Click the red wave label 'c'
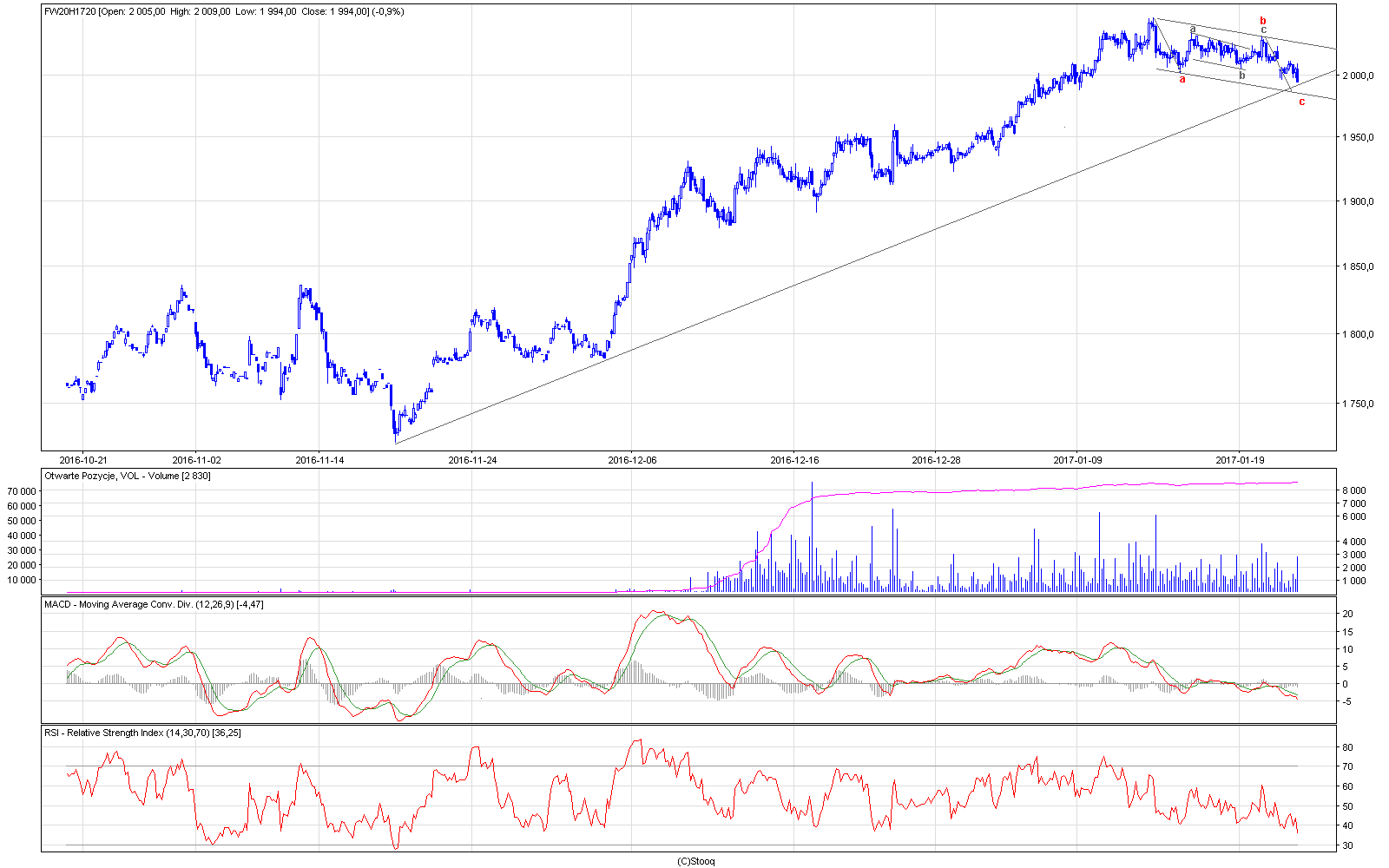The height and width of the screenshot is (868, 1389). pos(1301,102)
